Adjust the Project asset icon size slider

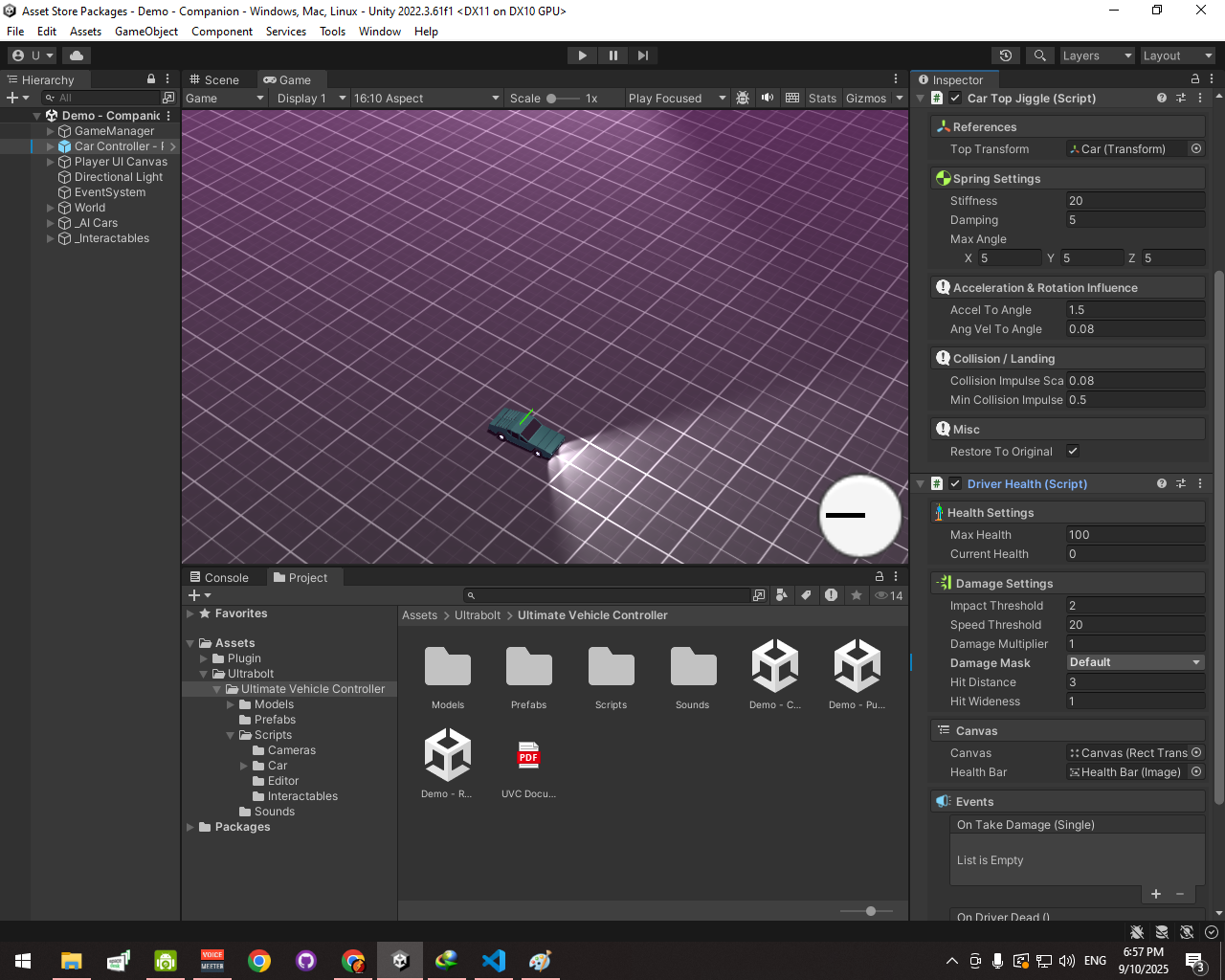(x=867, y=911)
